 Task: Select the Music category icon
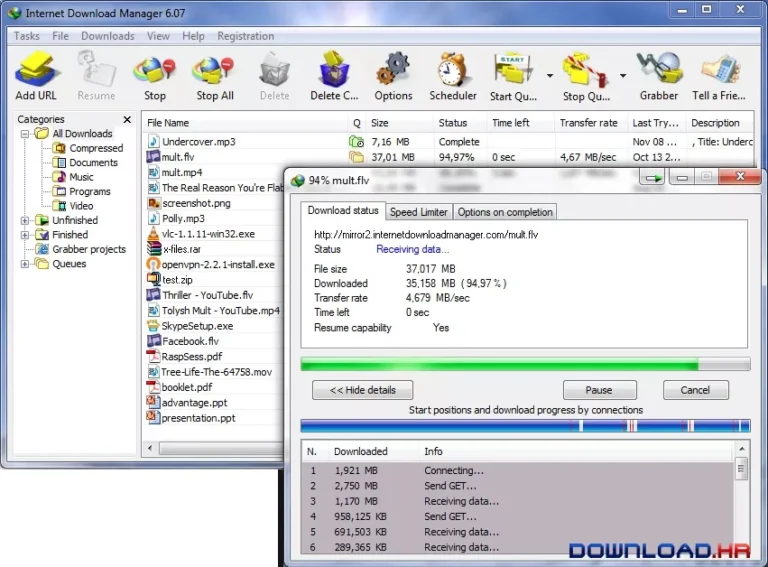(59, 177)
